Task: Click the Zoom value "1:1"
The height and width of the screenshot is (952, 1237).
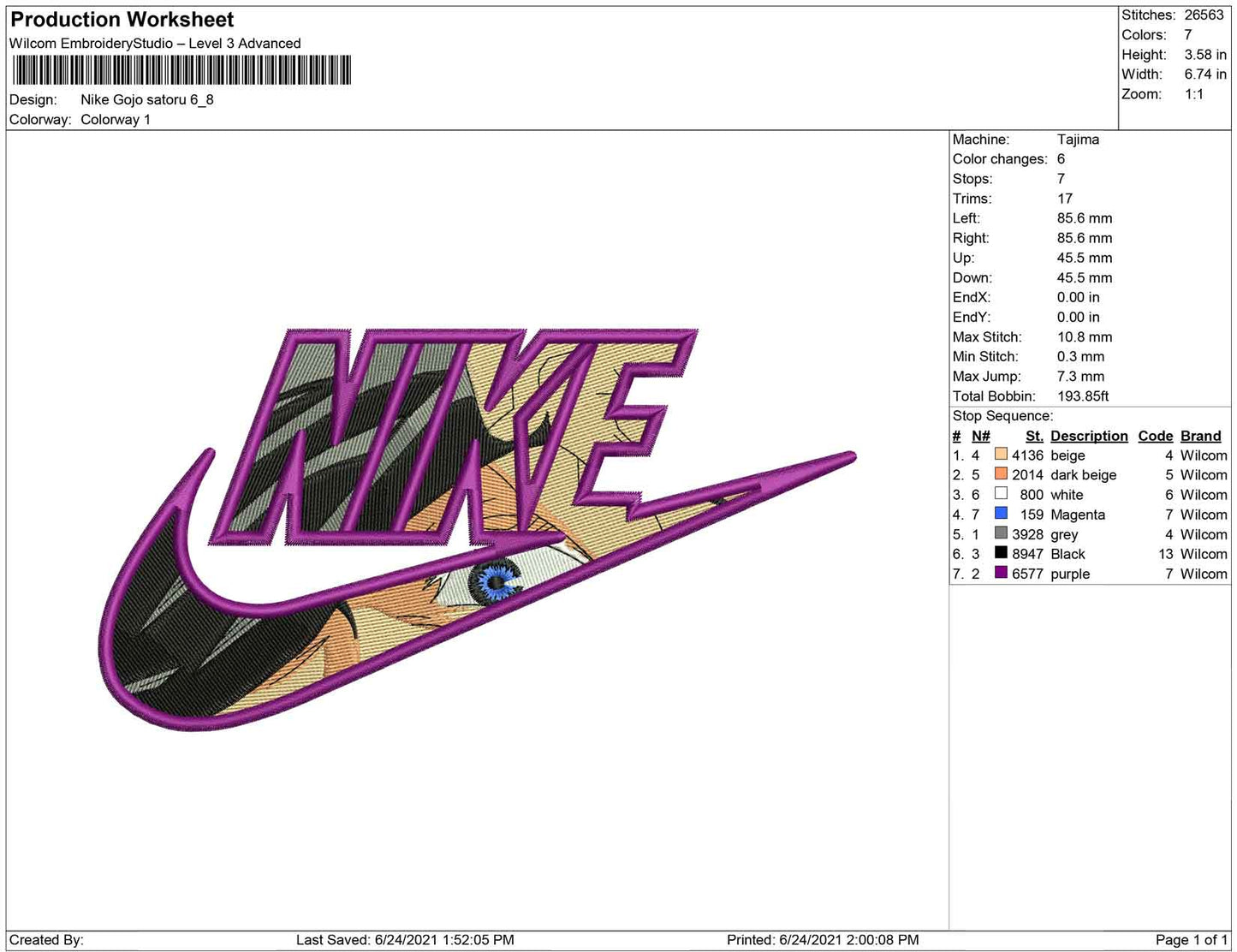Action: click(x=1194, y=94)
